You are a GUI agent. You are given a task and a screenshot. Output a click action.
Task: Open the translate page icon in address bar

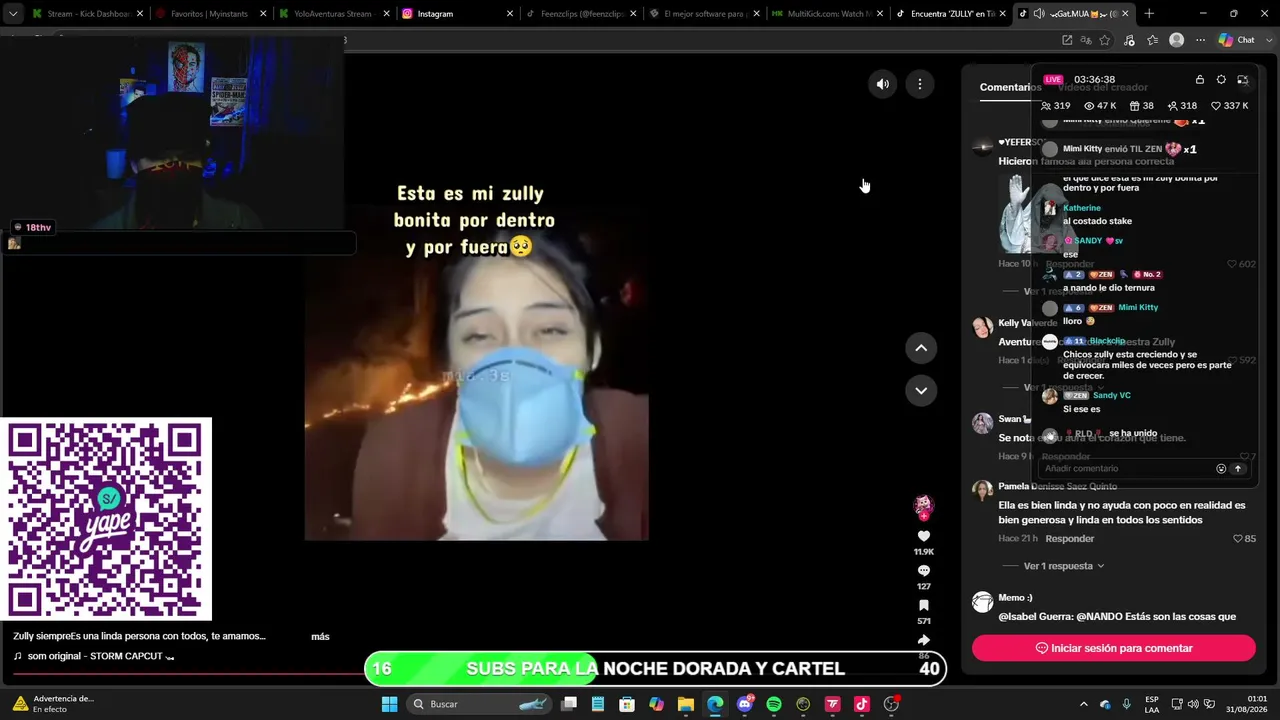click(x=1086, y=40)
